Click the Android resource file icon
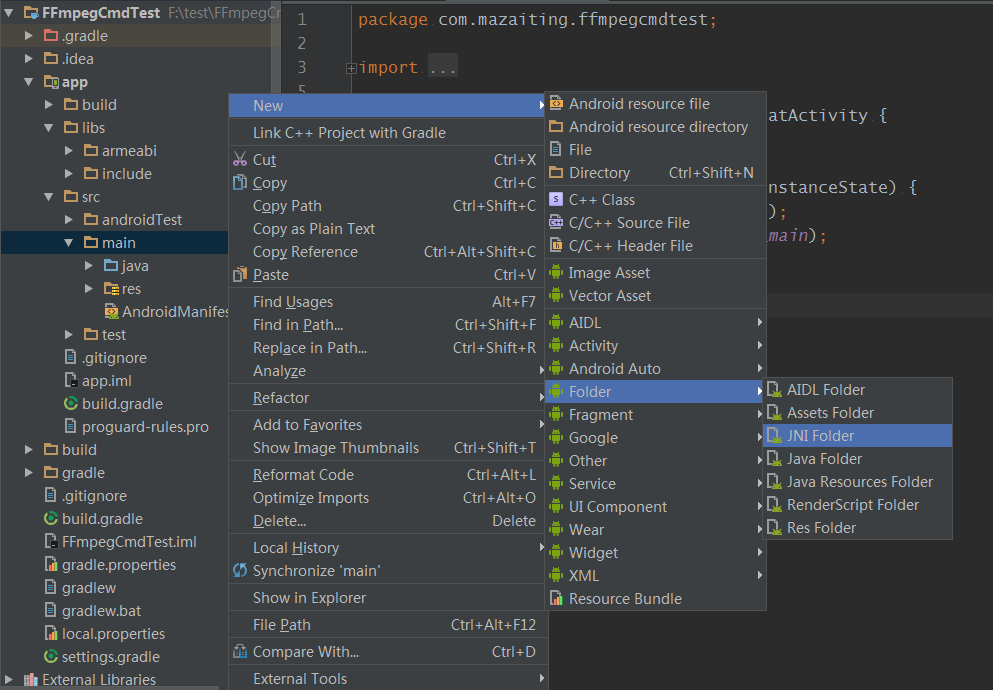This screenshot has width=993, height=690. point(555,103)
